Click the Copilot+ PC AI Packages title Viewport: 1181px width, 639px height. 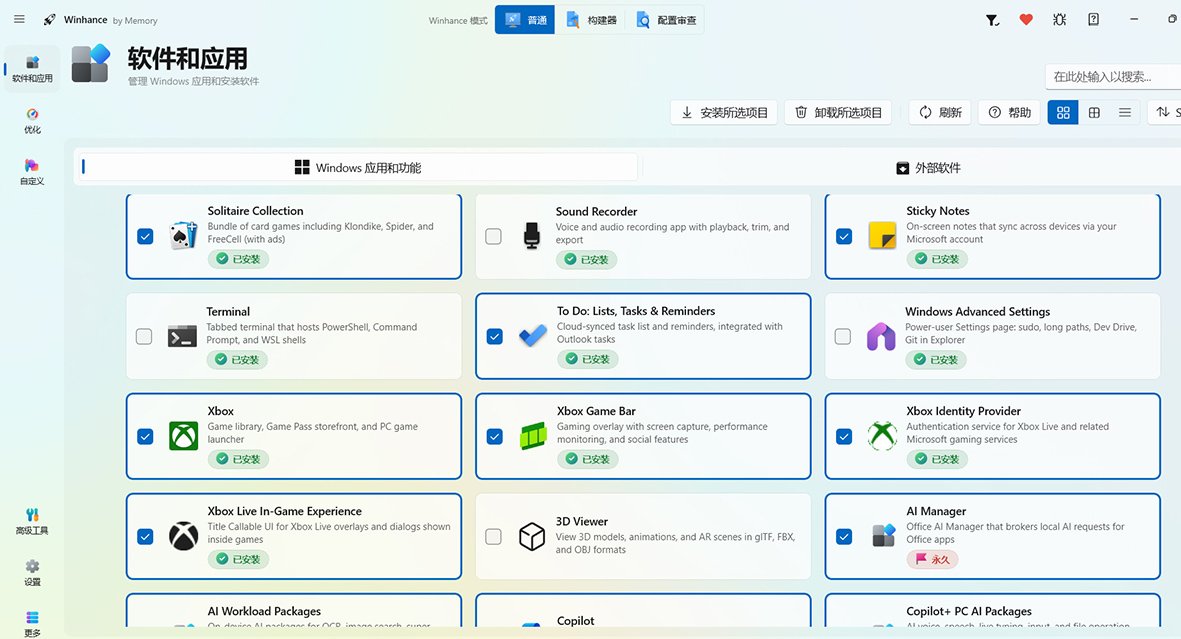pos(969,611)
